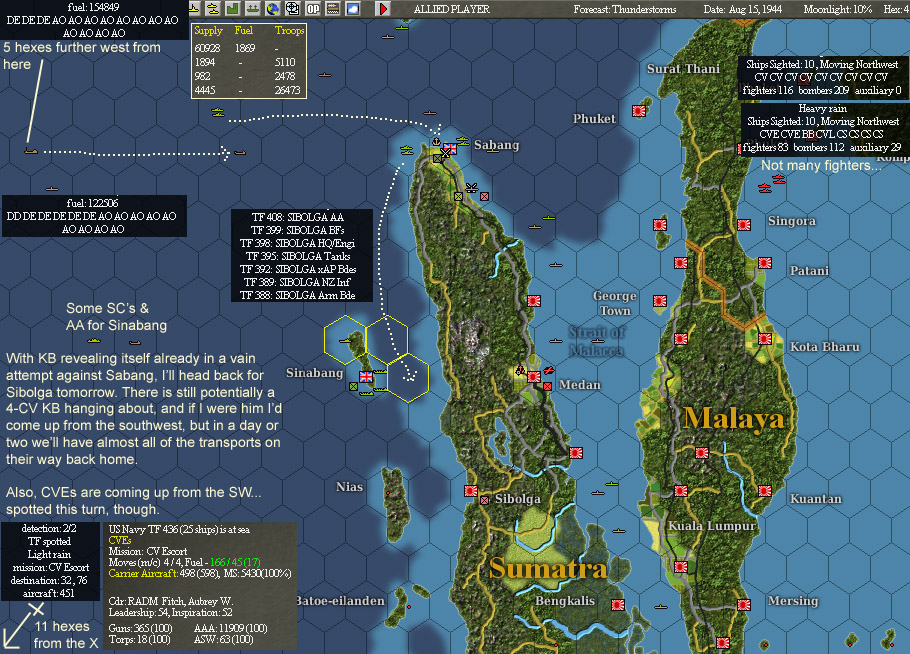Select the Japanese base flag at Sibolga
Image resolution: width=910 pixels, height=654 pixels.
click(x=471, y=491)
